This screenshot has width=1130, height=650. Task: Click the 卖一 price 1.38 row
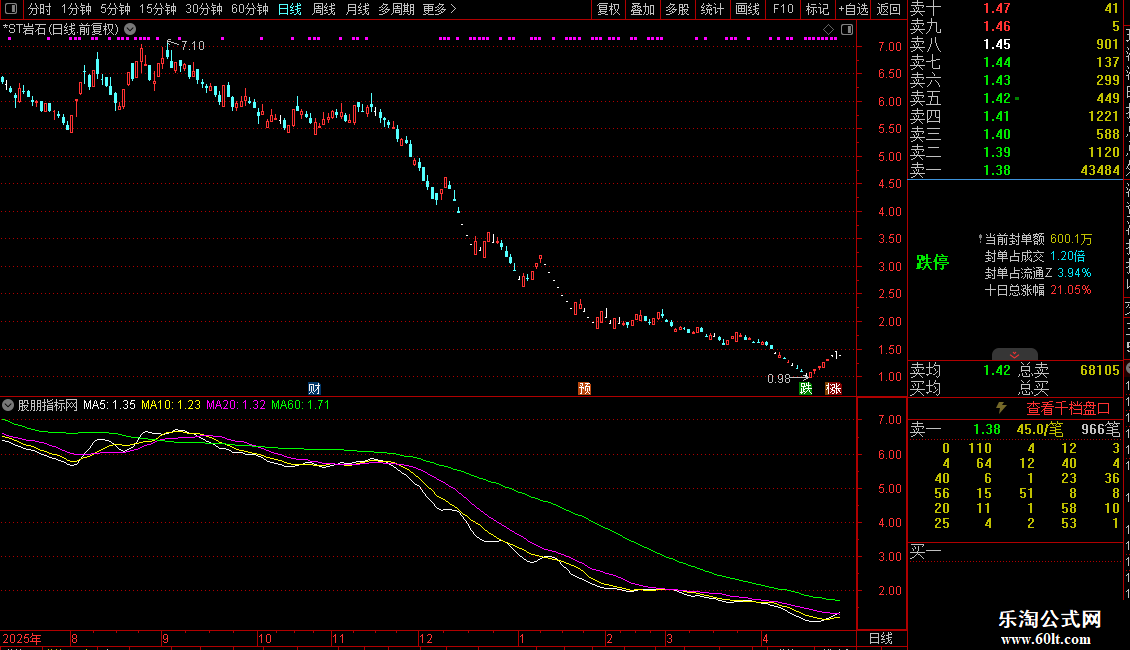[x=1015, y=170]
